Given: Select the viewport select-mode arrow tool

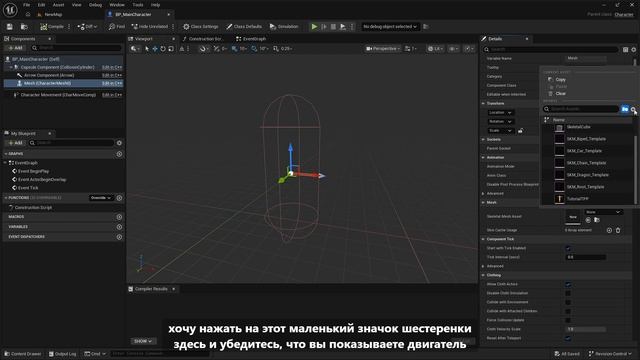Looking at the screenshot, I should tap(147, 49).
